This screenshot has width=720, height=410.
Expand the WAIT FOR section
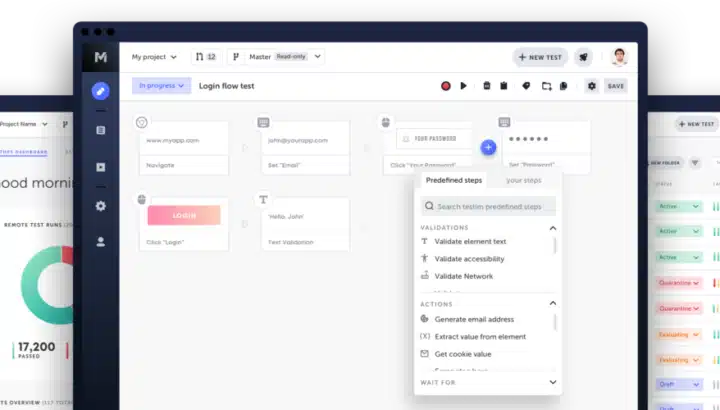[552, 382]
